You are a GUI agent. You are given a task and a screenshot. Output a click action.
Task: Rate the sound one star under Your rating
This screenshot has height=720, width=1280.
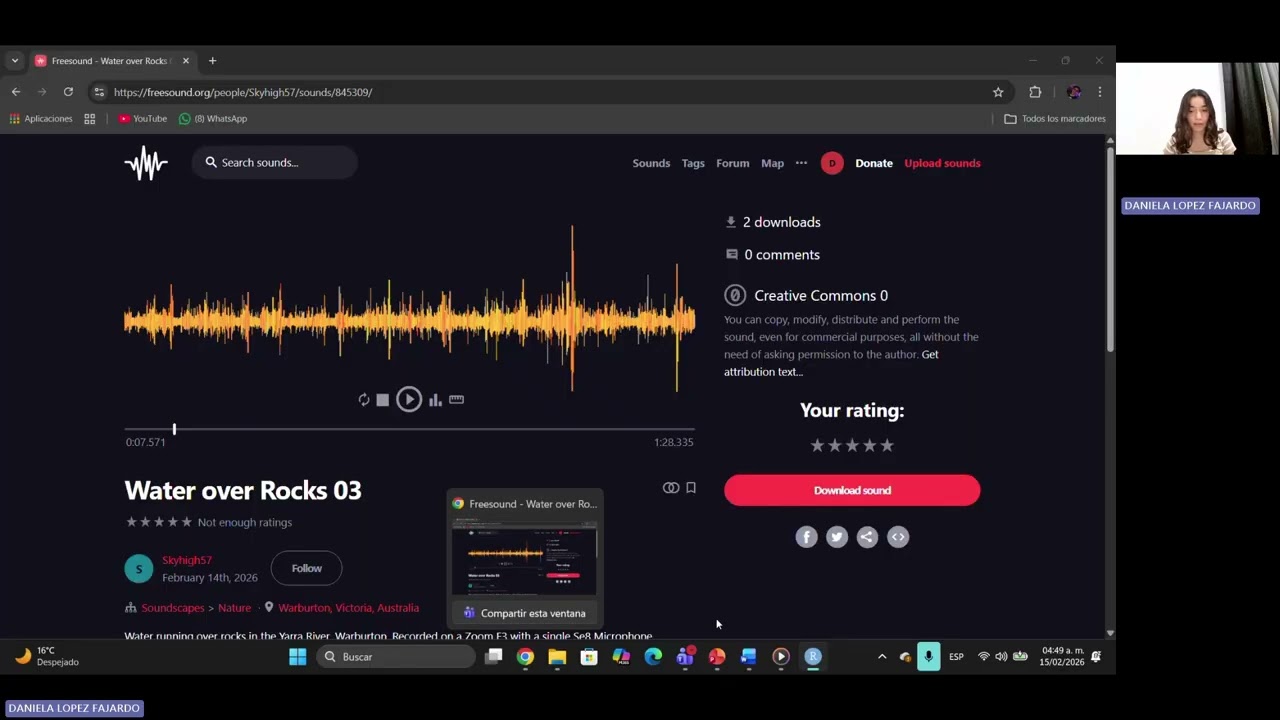click(x=817, y=445)
